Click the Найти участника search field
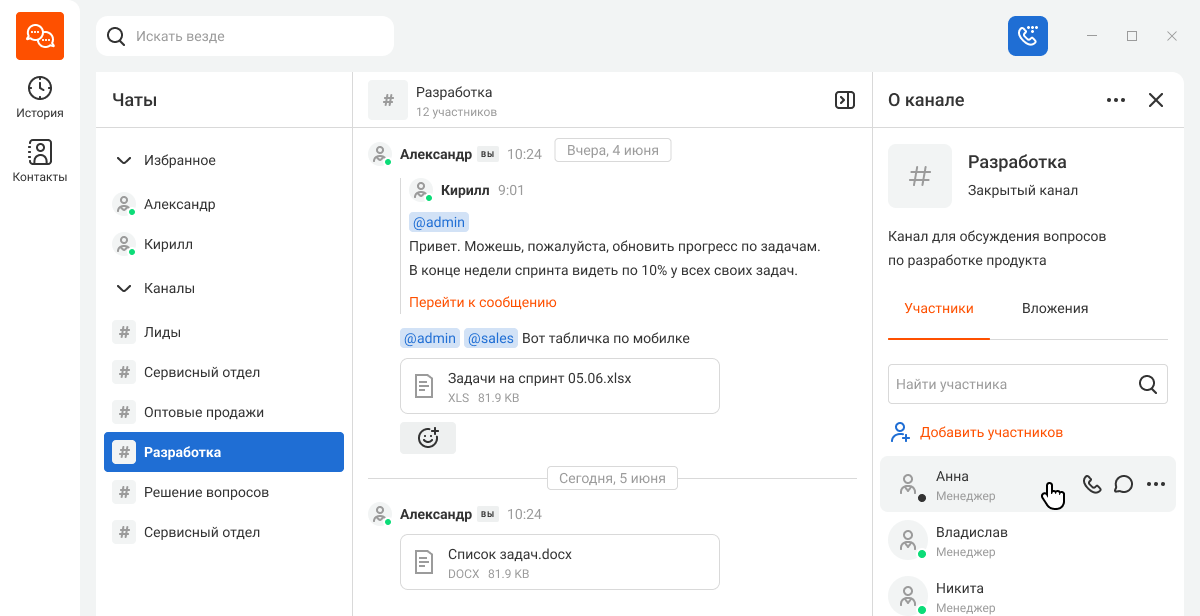 (x=1028, y=384)
